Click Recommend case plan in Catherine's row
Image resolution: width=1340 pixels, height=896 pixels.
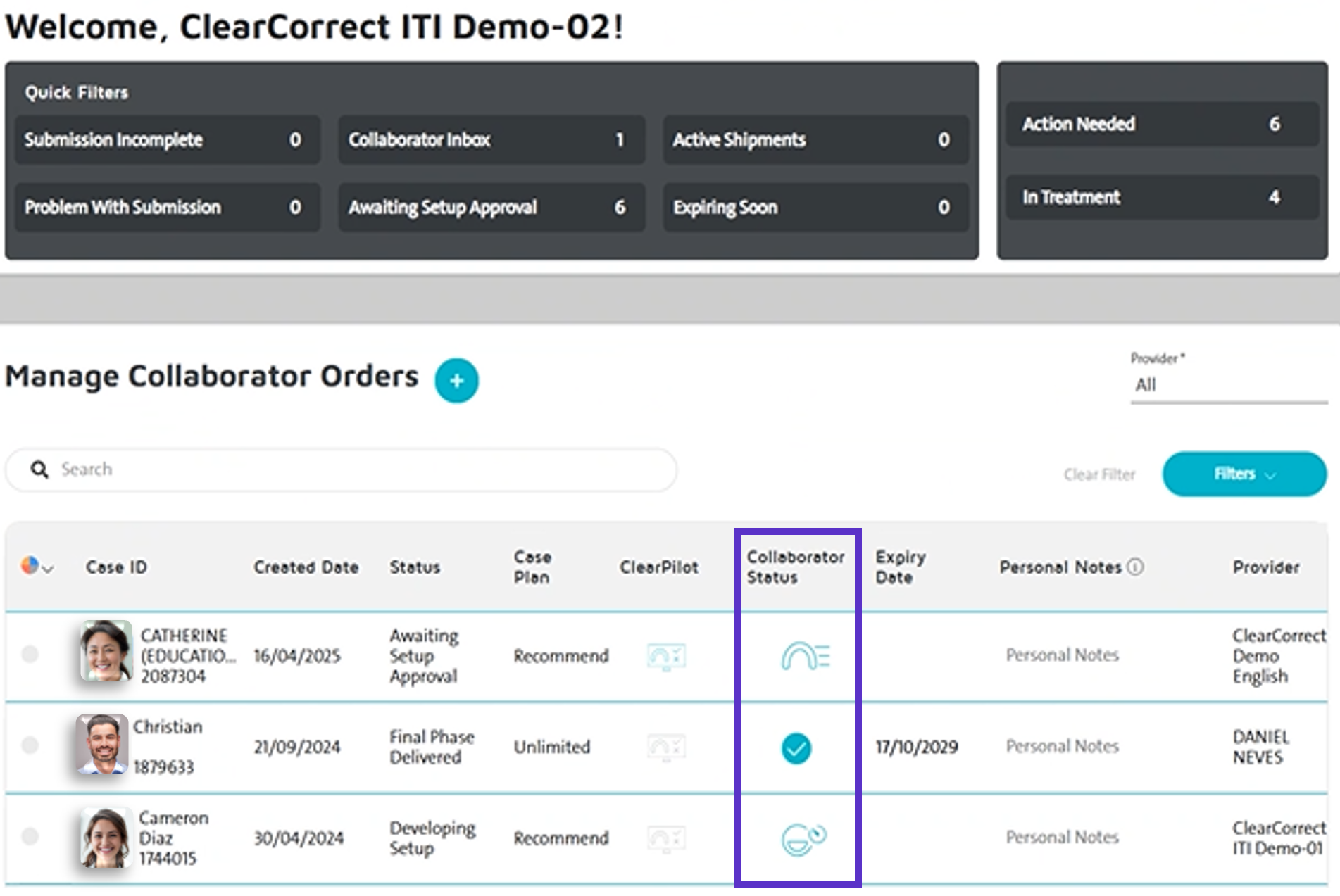(561, 656)
